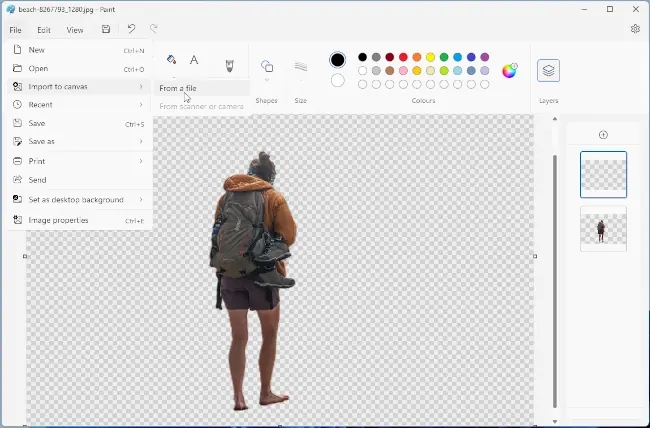The height and width of the screenshot is (428, 650).
Task: Expand the Recent submenu arrow
Action: [x=141, y=105]
